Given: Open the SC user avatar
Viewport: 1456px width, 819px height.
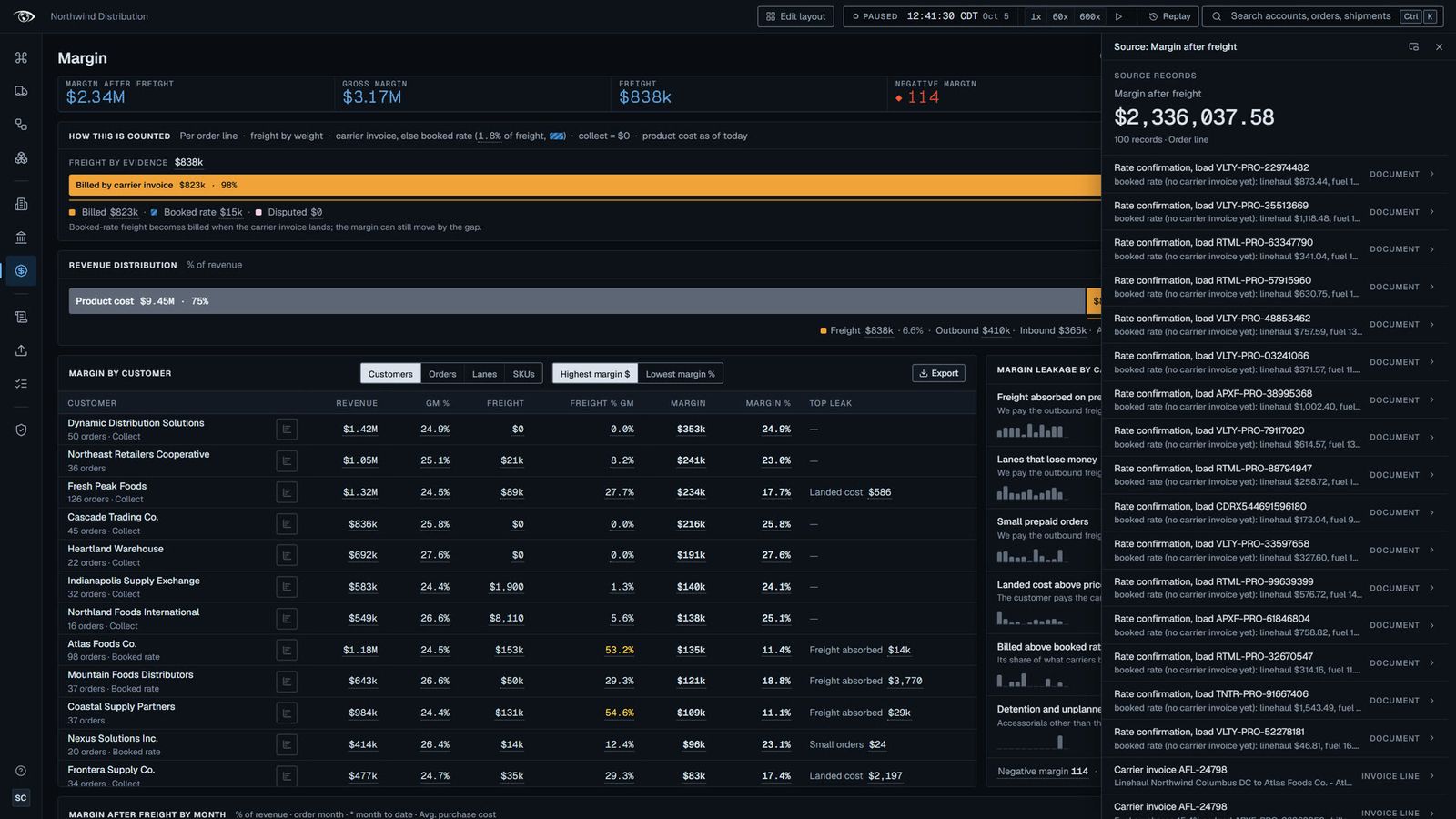Looking at the screenshot, I should 21,798.
